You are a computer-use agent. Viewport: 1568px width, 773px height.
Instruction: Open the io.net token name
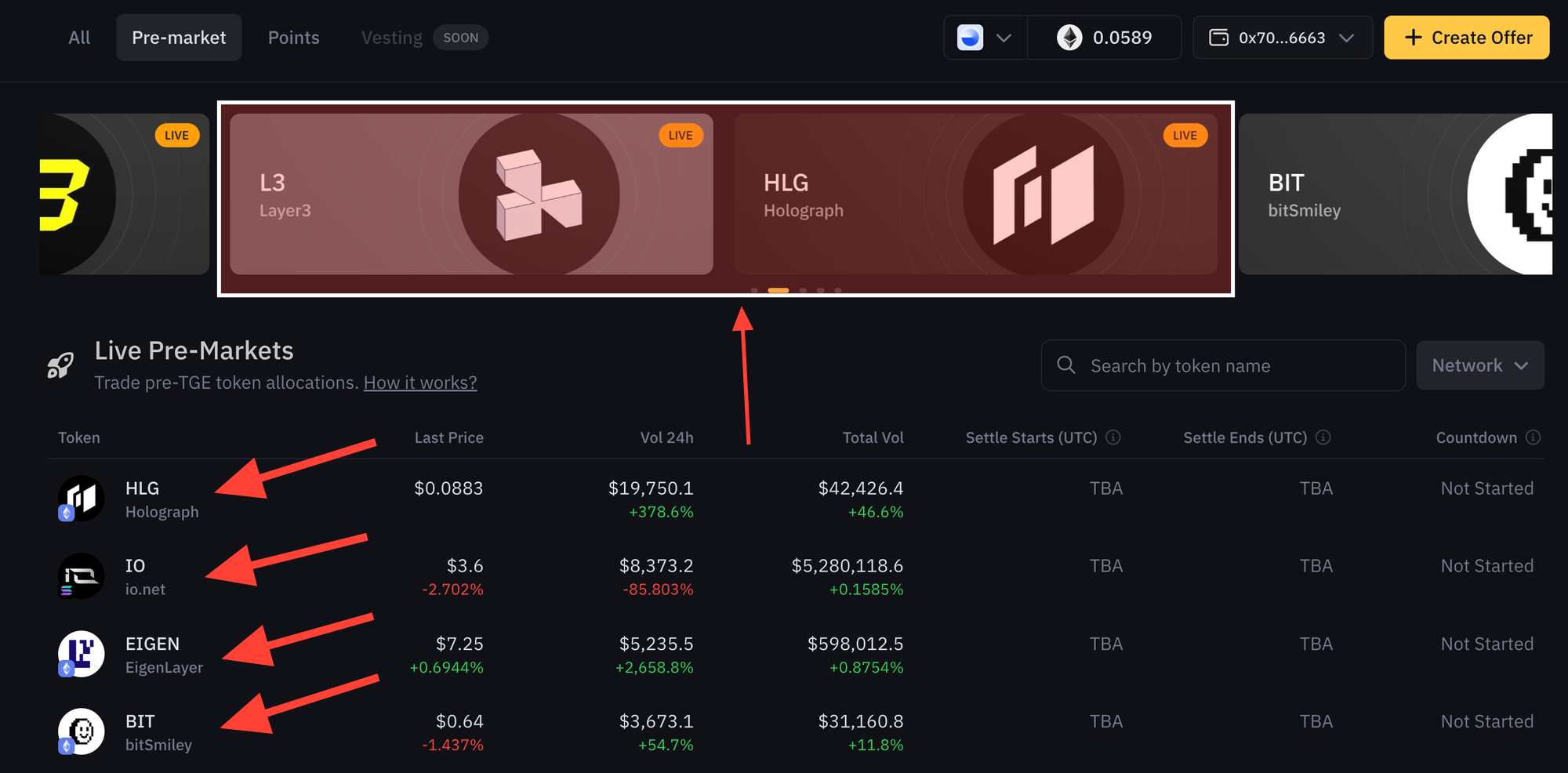point(146,590)
